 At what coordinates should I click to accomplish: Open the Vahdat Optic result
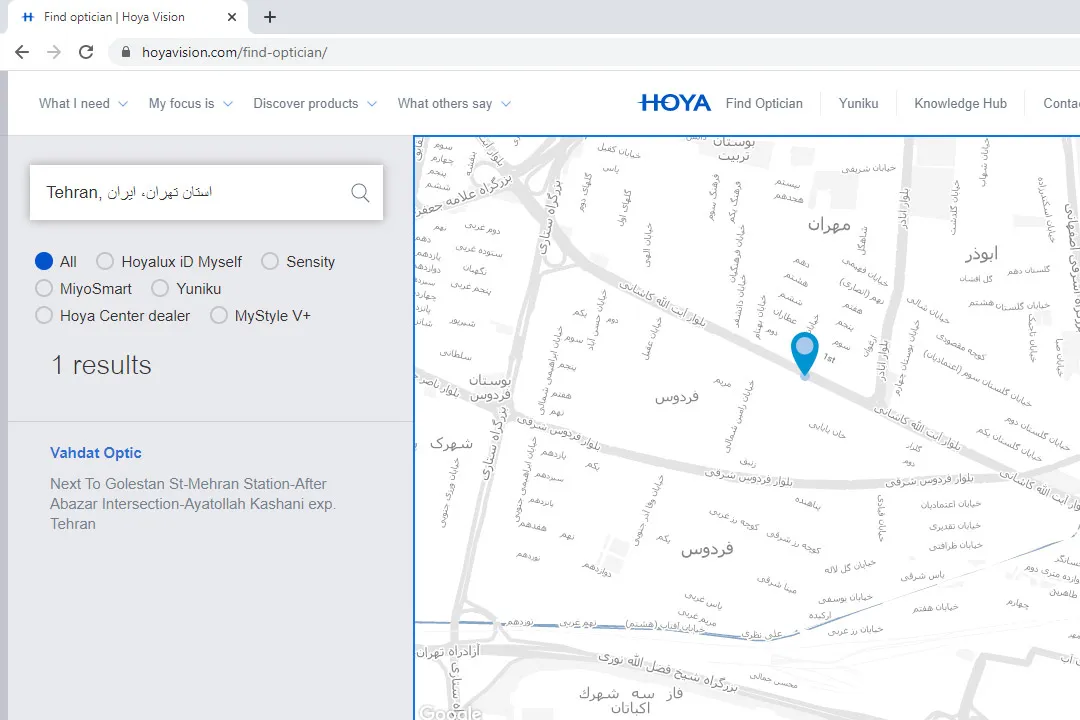[x=96, y=453]
